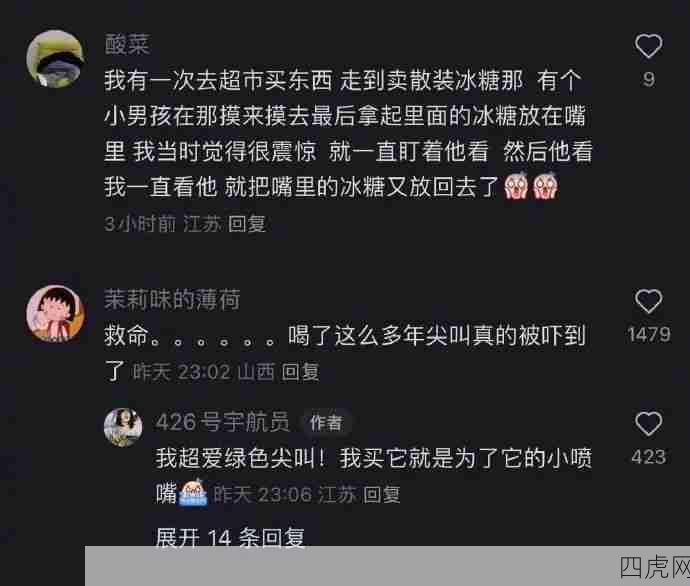Expand the 14 replies with 展开
This screenshot has height=586, width=690.
tap(230, 537)
